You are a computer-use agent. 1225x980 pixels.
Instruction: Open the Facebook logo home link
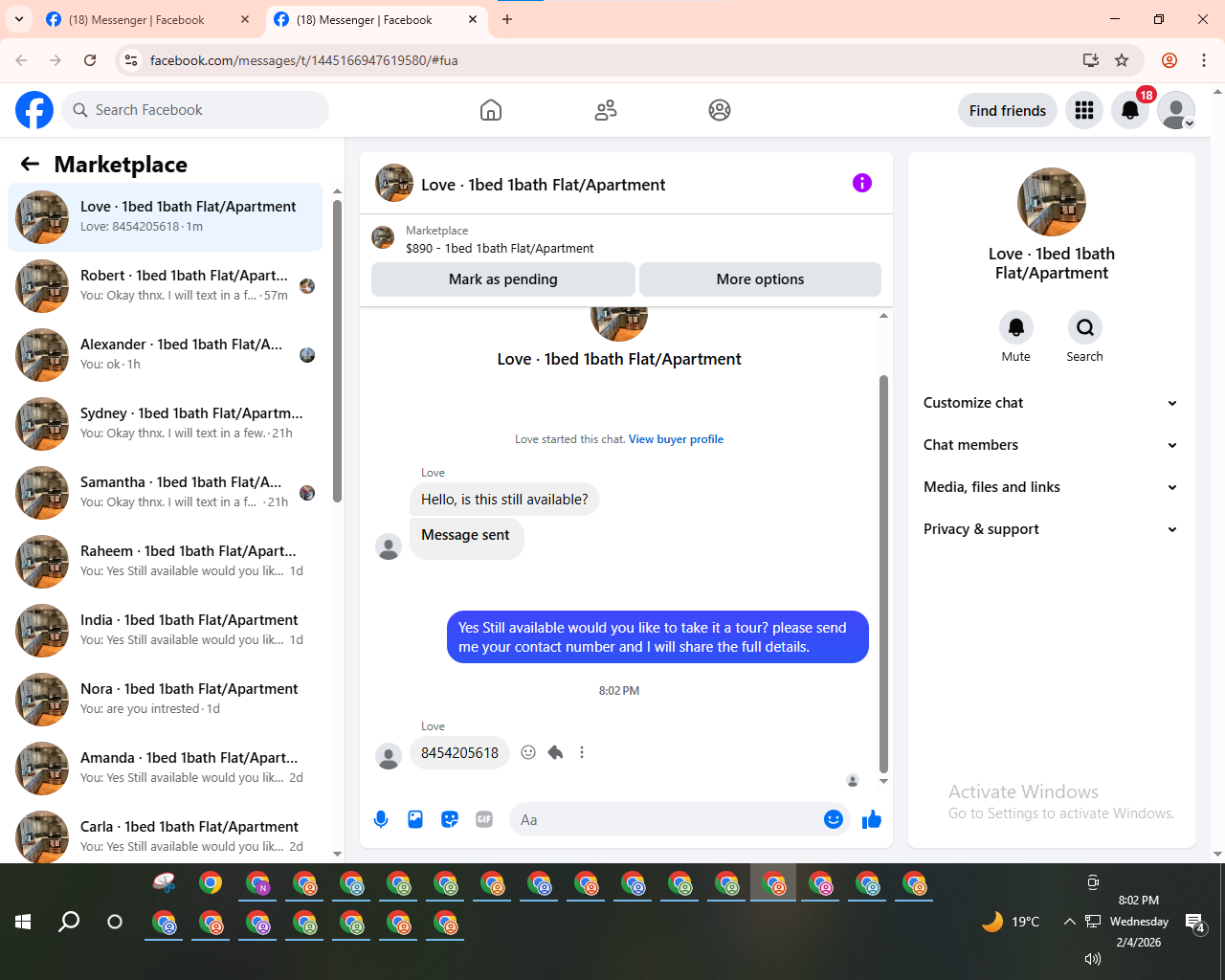[34, 110]
